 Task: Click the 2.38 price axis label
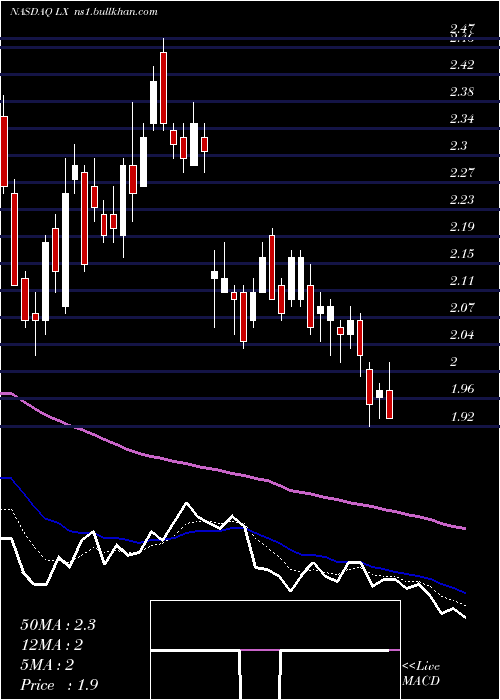[462, 92]
